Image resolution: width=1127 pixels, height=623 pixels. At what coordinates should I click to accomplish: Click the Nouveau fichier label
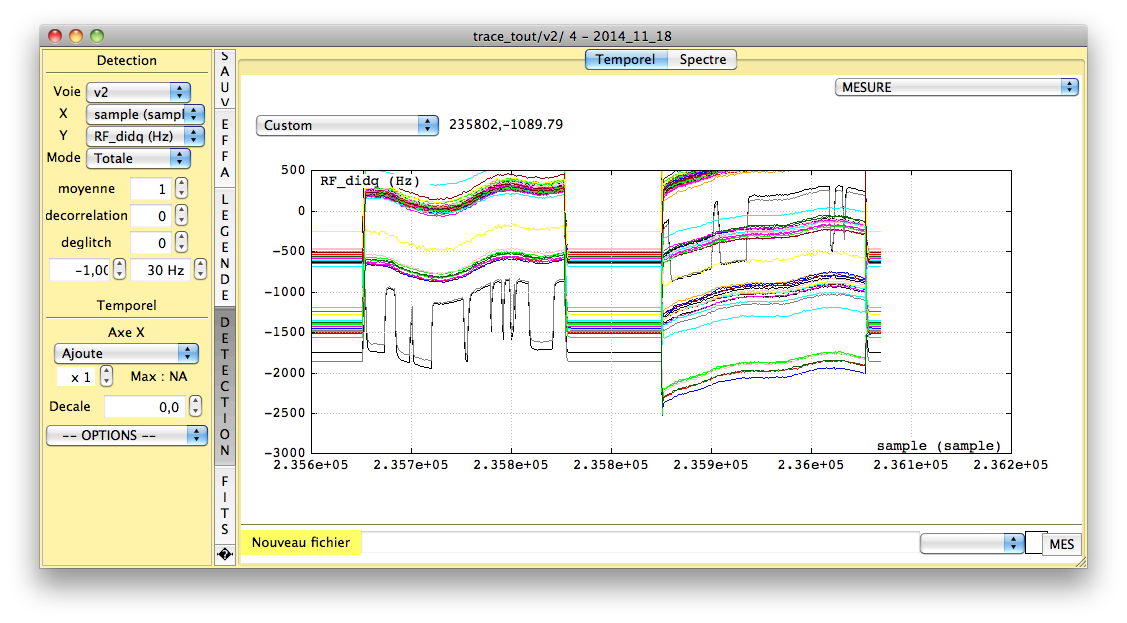[301, 543]
